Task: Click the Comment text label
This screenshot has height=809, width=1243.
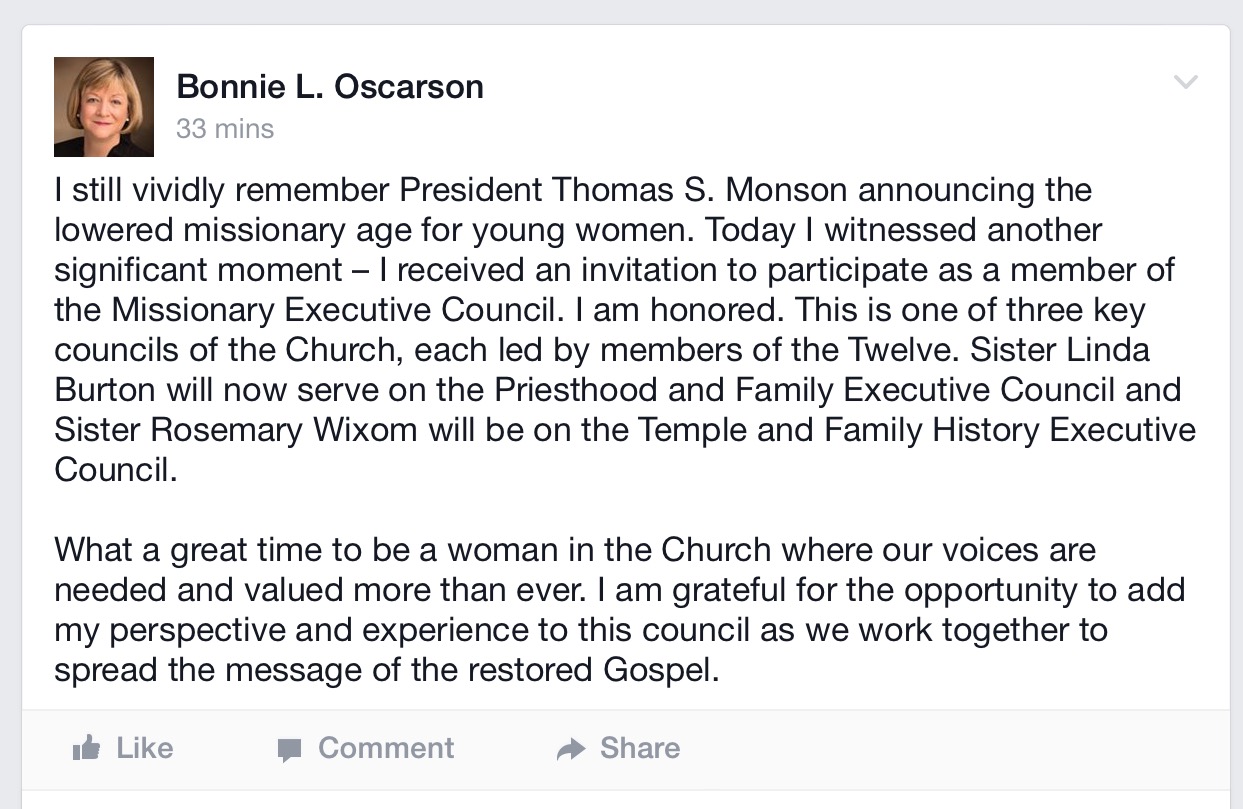Action: 386,748
